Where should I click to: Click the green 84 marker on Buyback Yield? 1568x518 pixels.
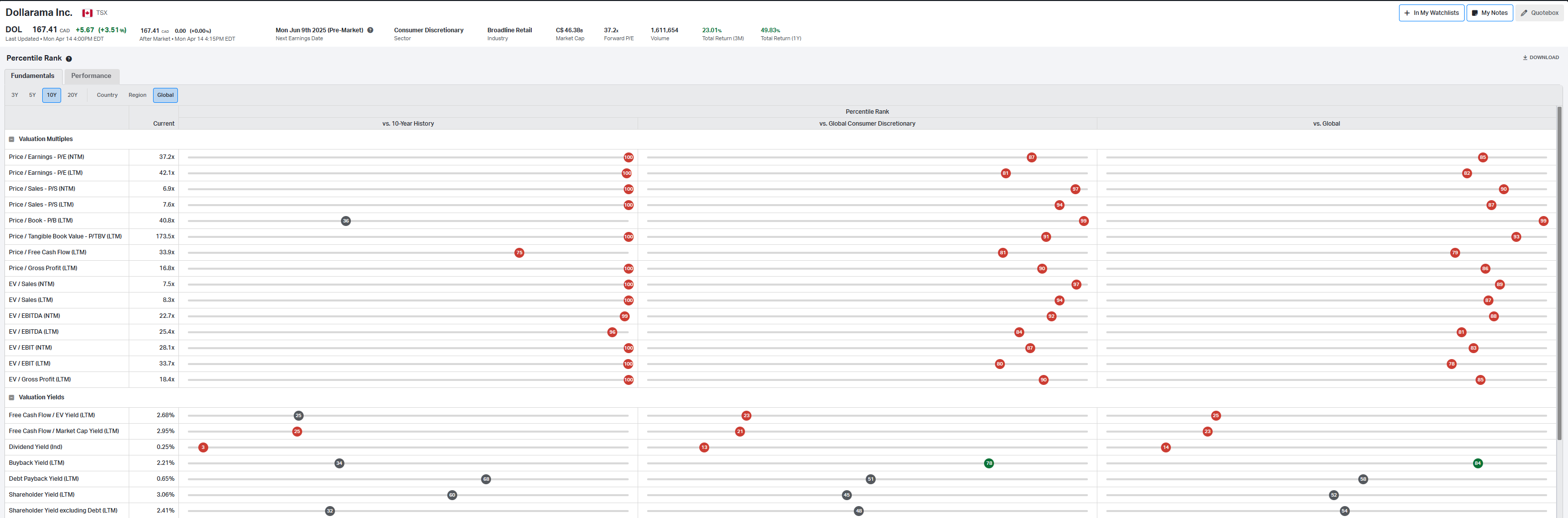[x=1478, y=464]
